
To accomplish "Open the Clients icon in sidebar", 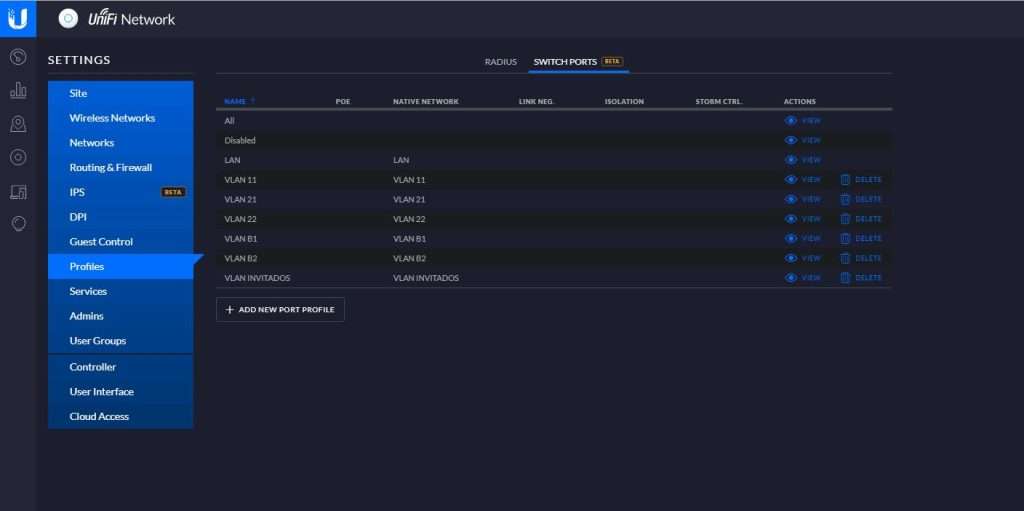I will coord(18,191).
